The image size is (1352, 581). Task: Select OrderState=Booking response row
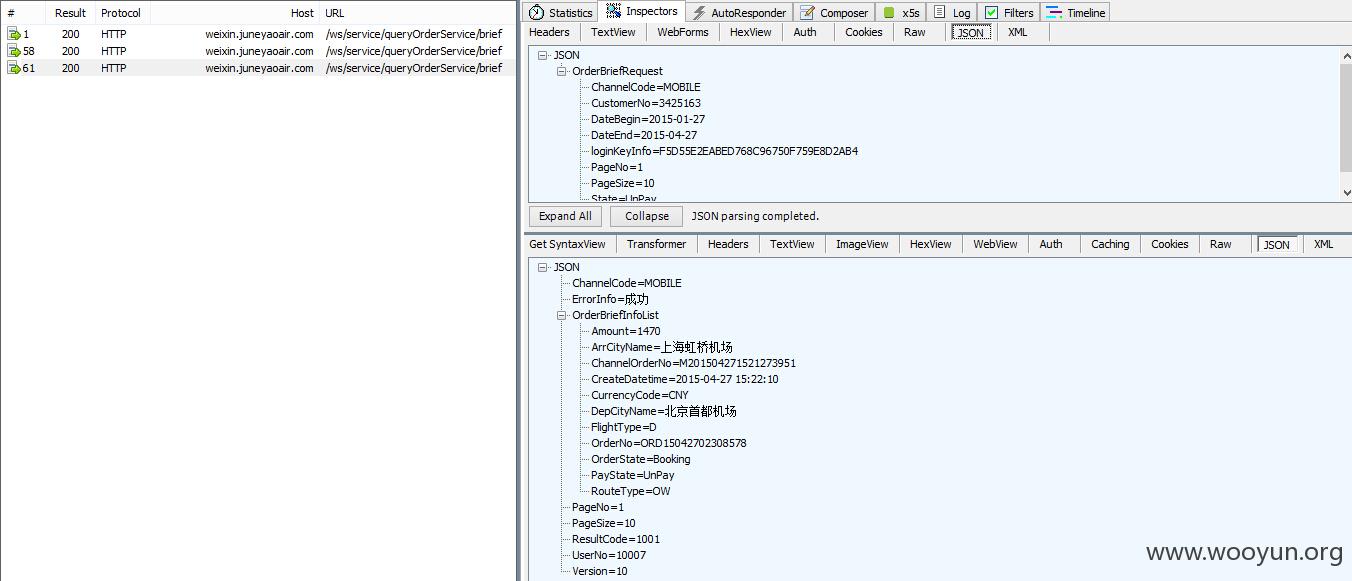tap(641, 459)
